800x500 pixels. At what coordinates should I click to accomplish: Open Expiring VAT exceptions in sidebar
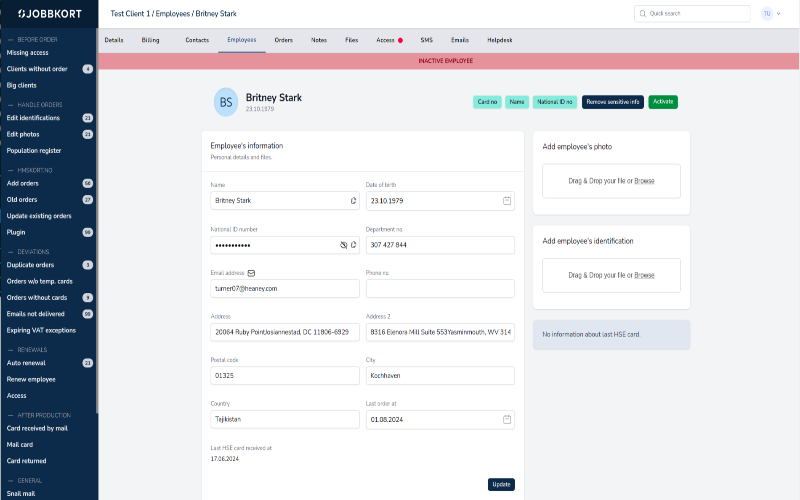(41, 330)
